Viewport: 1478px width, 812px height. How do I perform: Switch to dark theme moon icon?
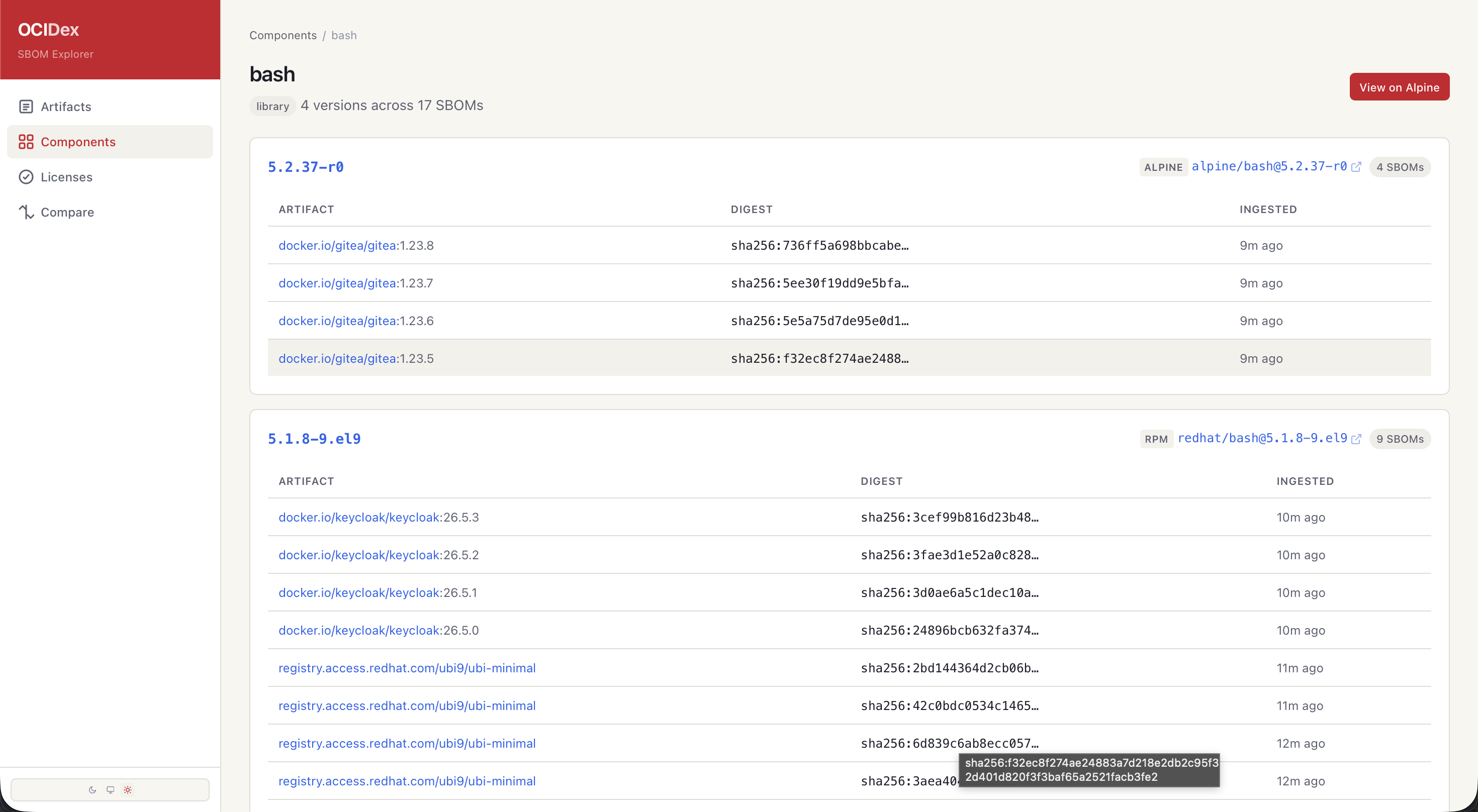93,789
